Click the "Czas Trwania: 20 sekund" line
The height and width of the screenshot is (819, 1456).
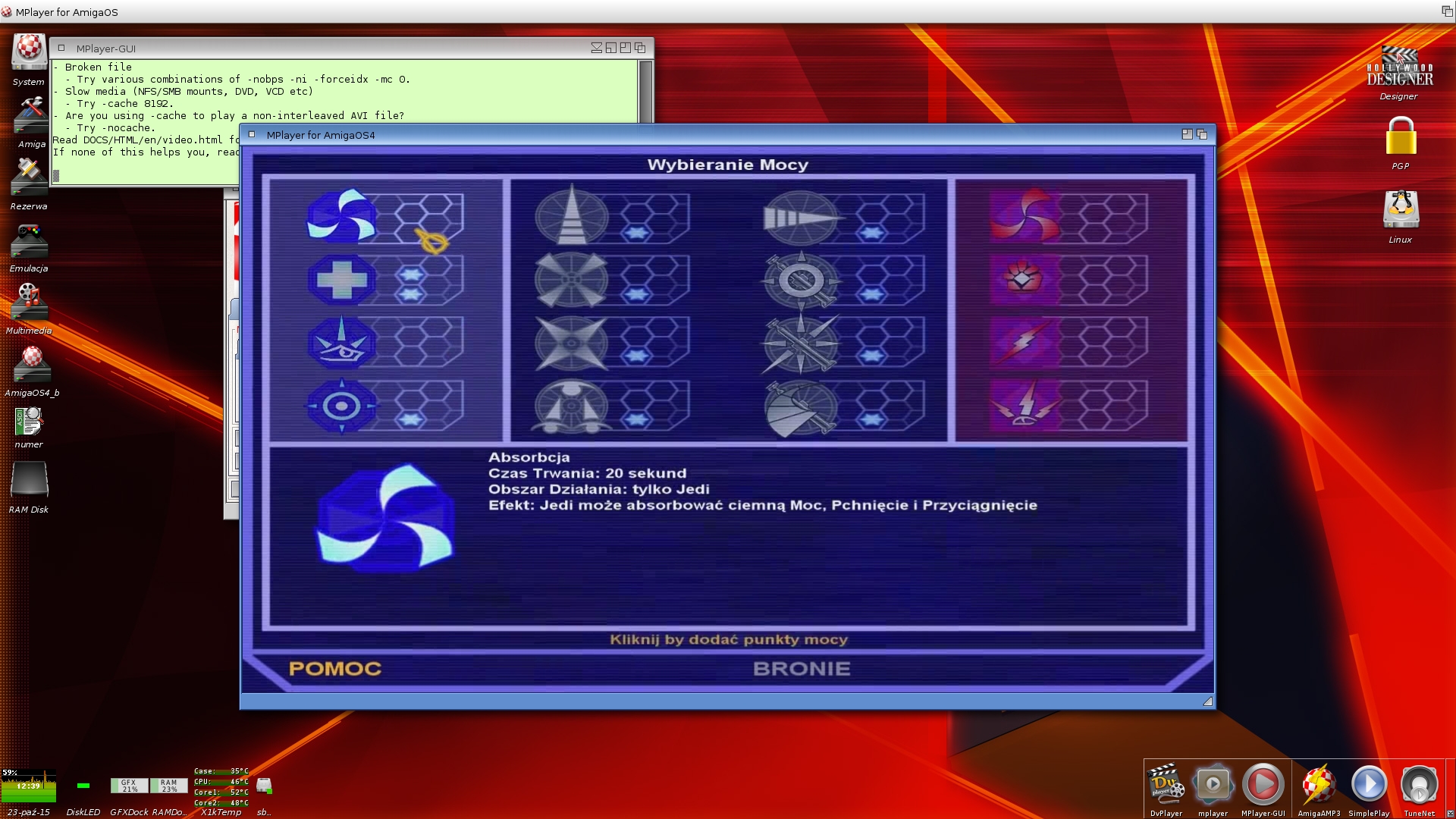coord(587,473)
